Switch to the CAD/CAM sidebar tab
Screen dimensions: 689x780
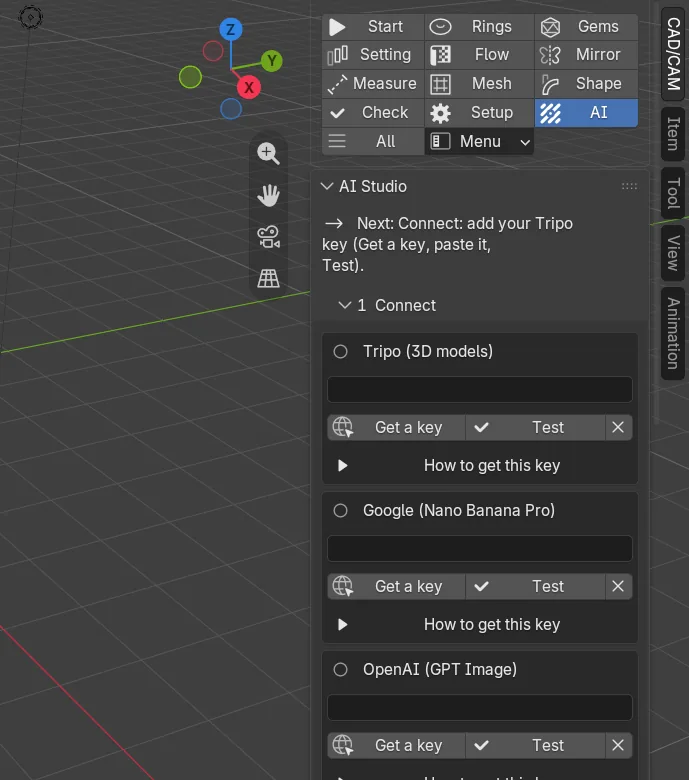point(673,54)
